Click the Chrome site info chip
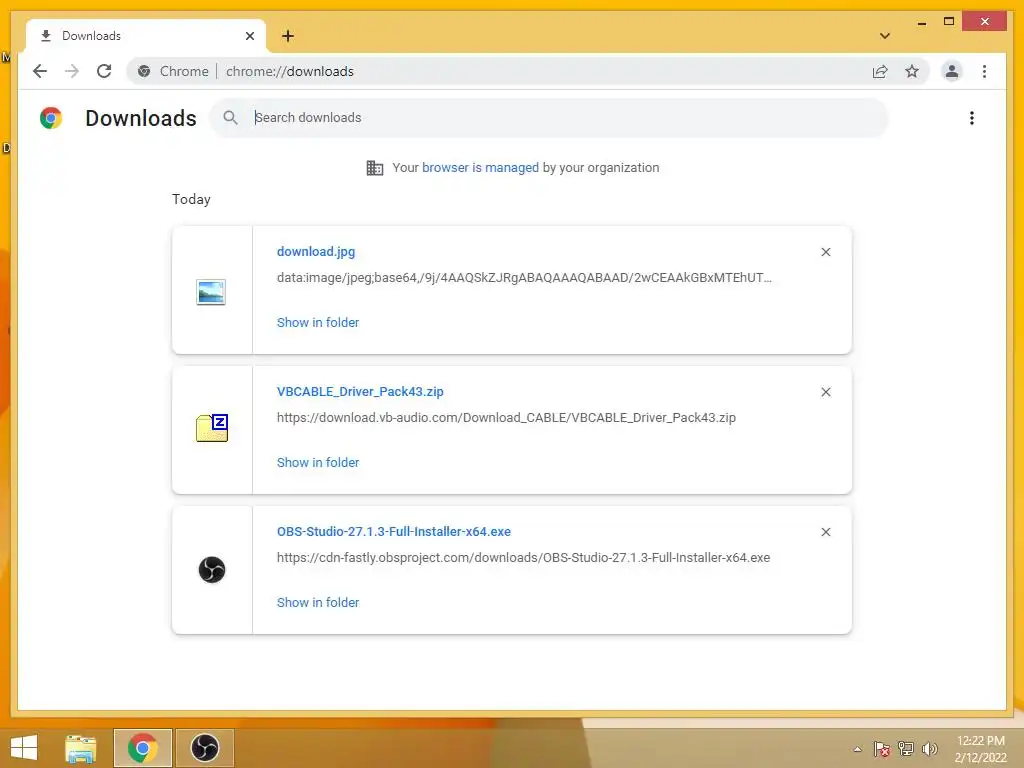 pyautogui.click(x=174, y=71)
